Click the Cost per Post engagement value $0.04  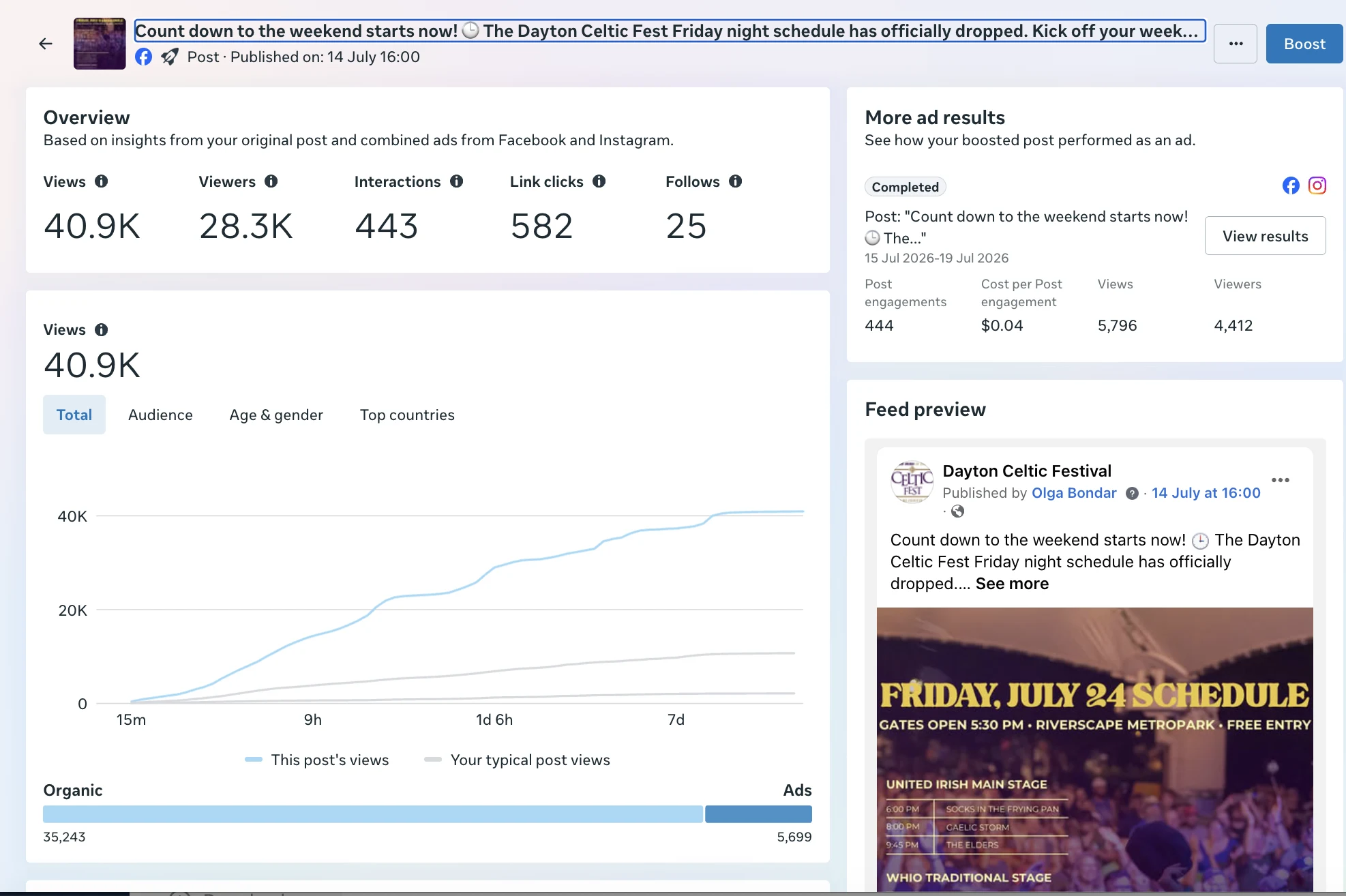click(1002, 325)
